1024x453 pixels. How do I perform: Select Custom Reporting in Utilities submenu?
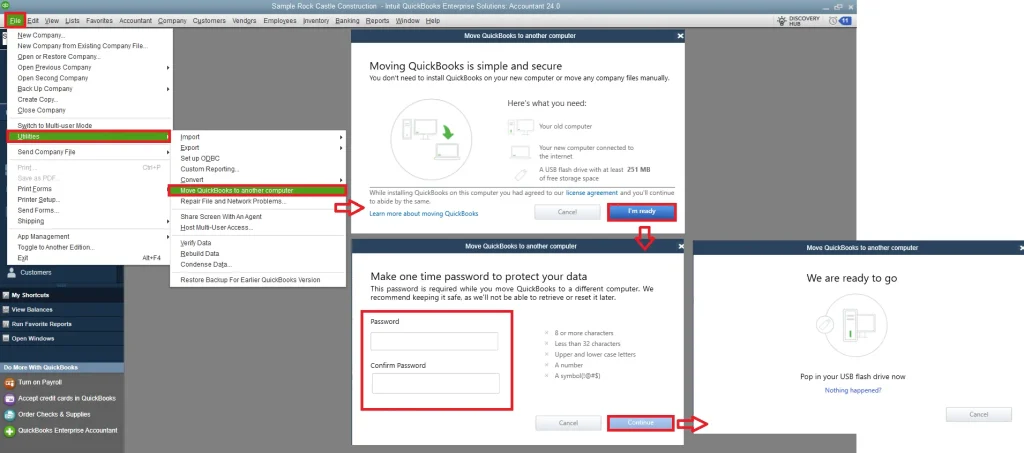pyautogui.click(x=210, y=169)
